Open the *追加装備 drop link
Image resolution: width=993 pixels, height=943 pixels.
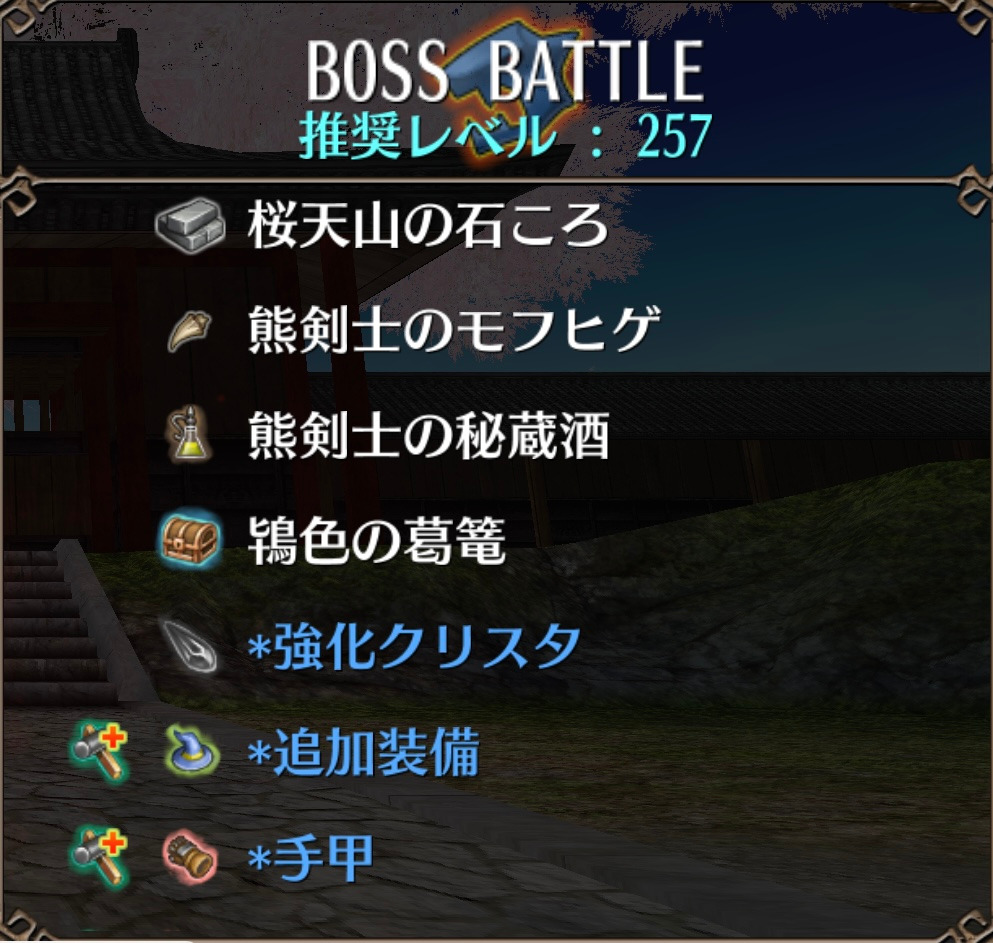(364, 752)
